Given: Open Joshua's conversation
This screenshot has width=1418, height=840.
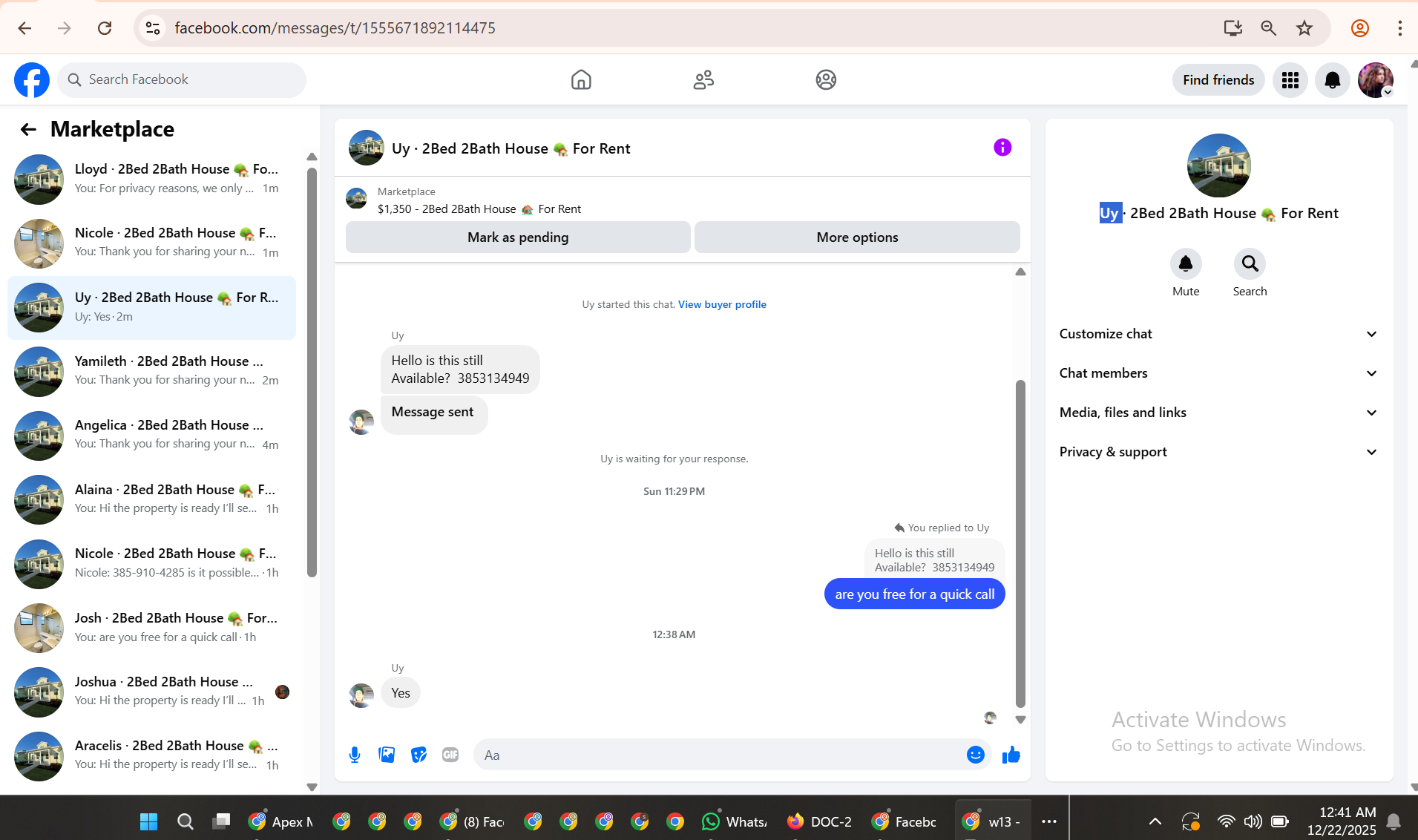Looking at the screenshot, I should [151, 692].
